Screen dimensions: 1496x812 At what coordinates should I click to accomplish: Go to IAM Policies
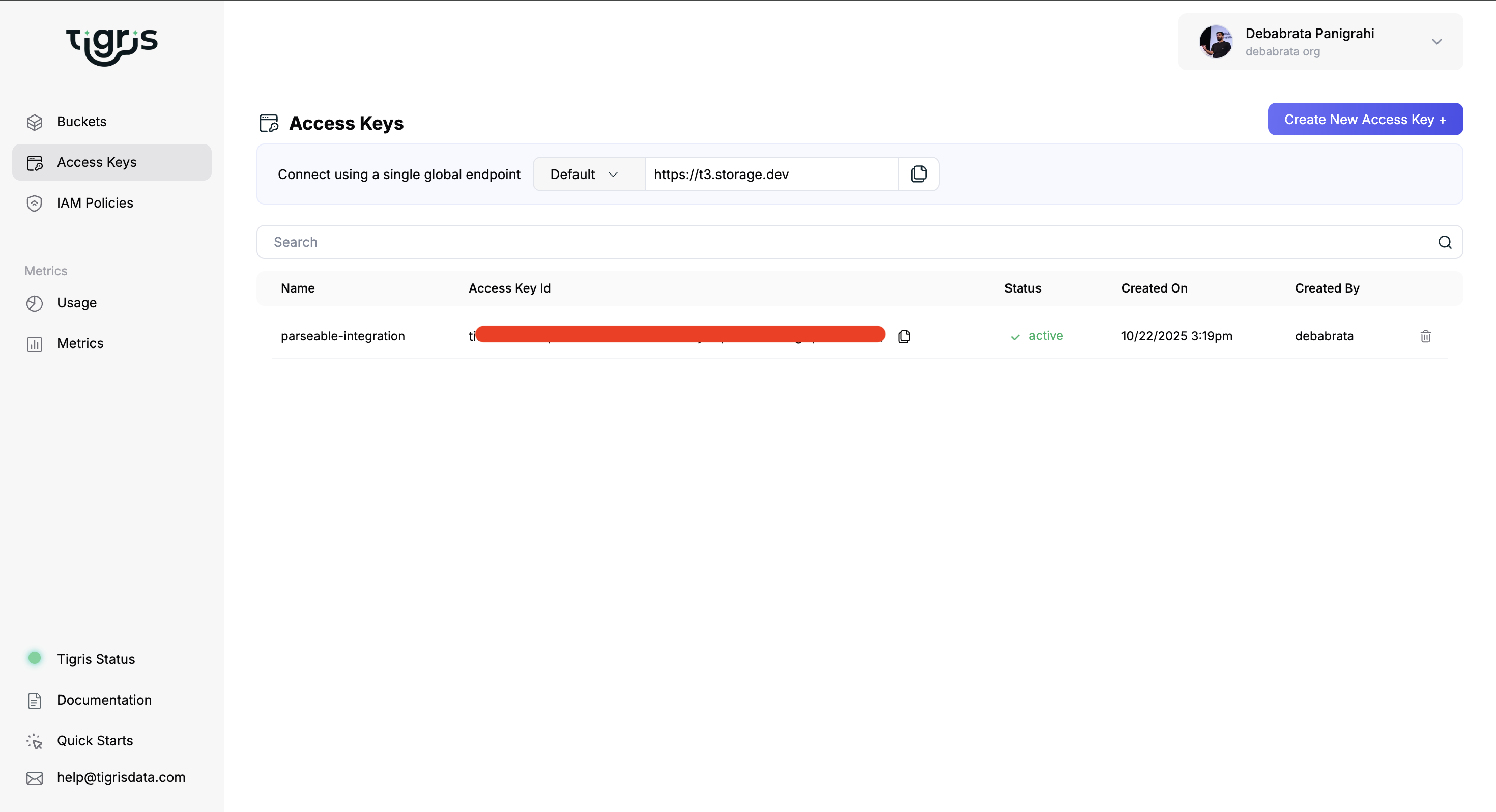(x=95, y=204)
